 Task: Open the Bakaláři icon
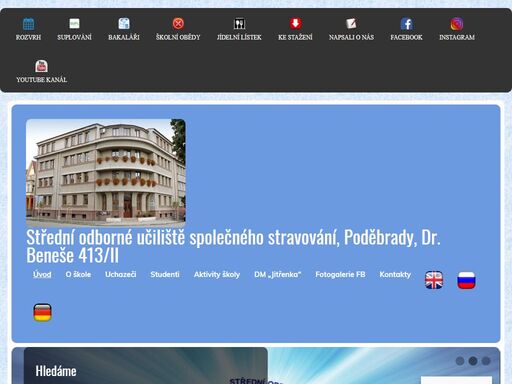coord(124,24)
